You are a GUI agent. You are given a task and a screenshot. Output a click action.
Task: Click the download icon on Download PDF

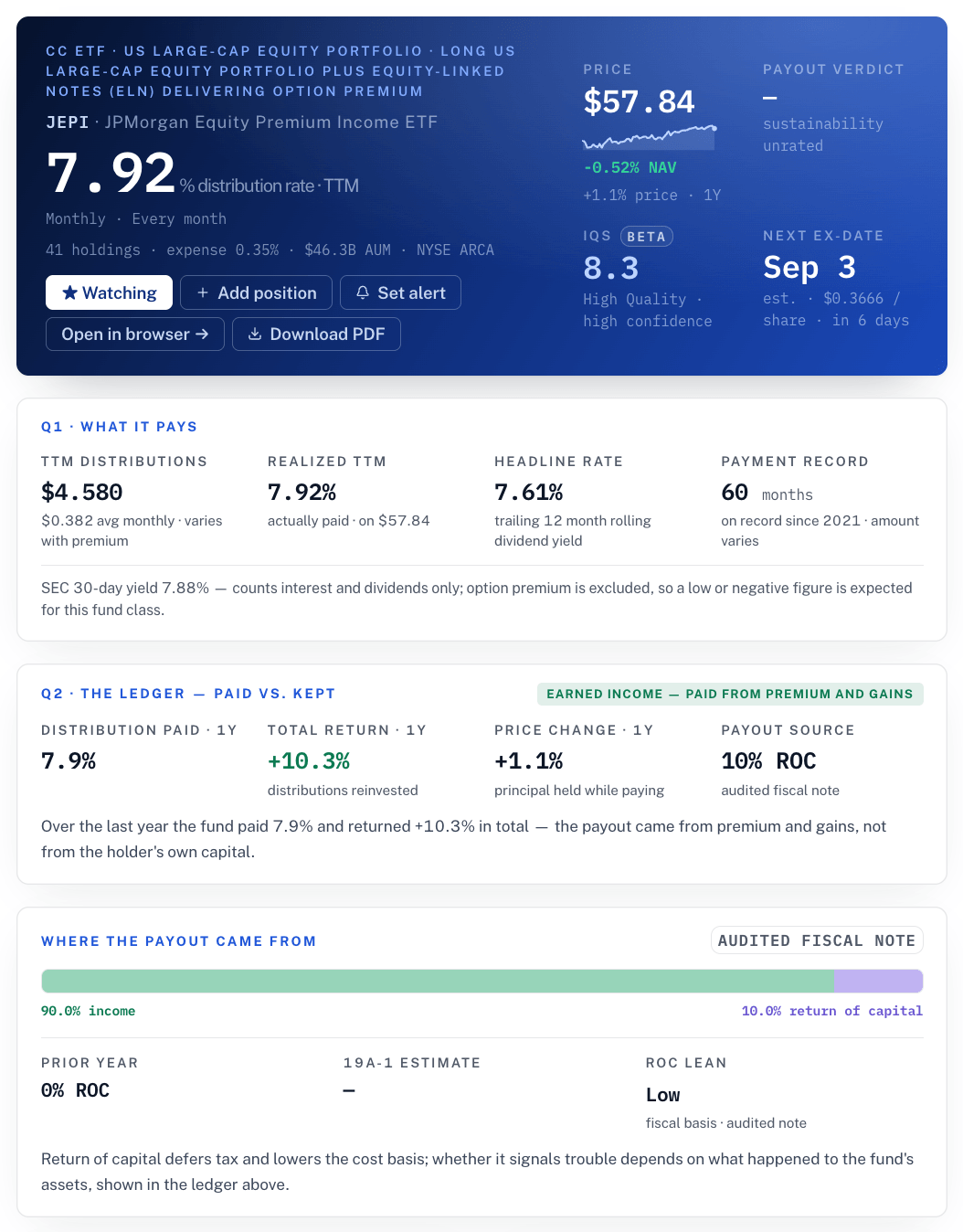[x=255, y=334]
